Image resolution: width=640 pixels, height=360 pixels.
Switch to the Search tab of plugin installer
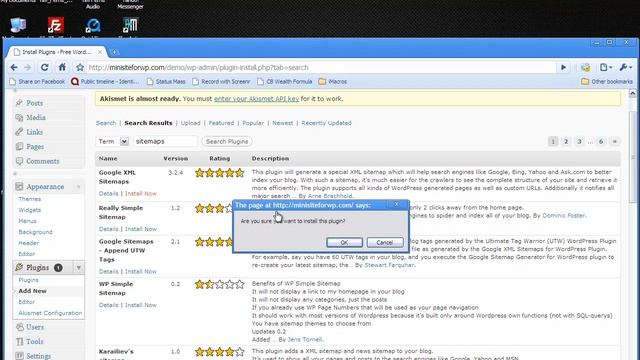(x=106, y=123)
